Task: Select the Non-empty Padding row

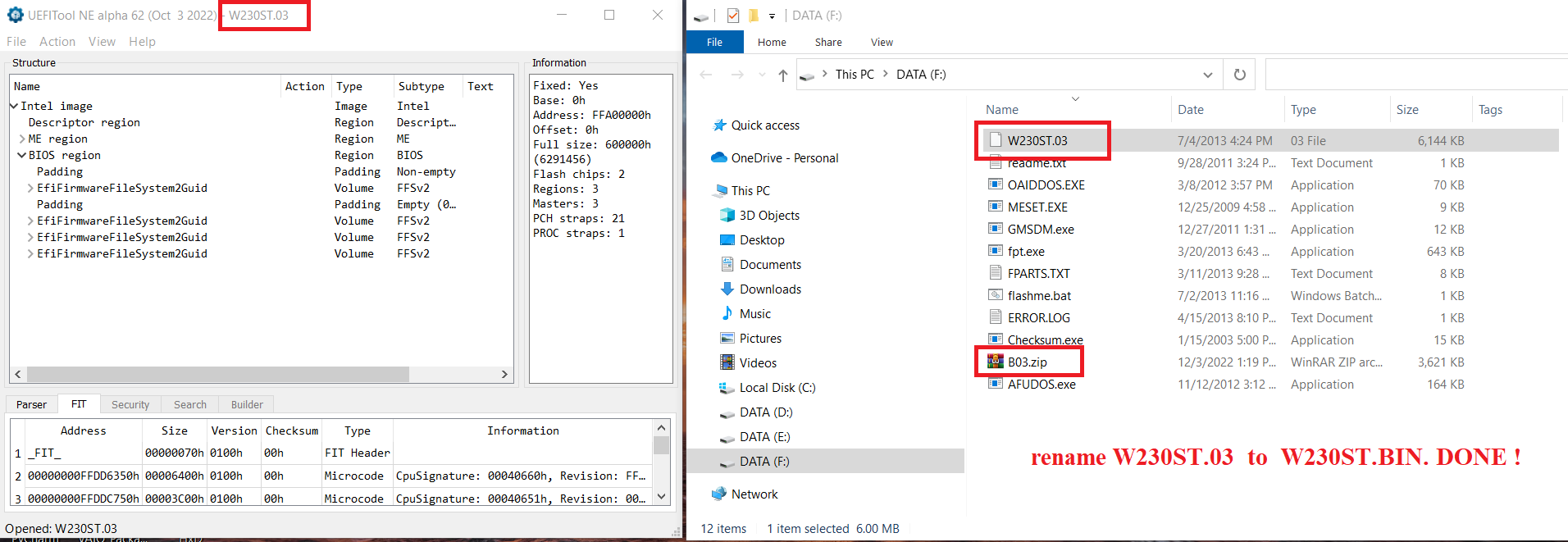Action: (261, 171)
